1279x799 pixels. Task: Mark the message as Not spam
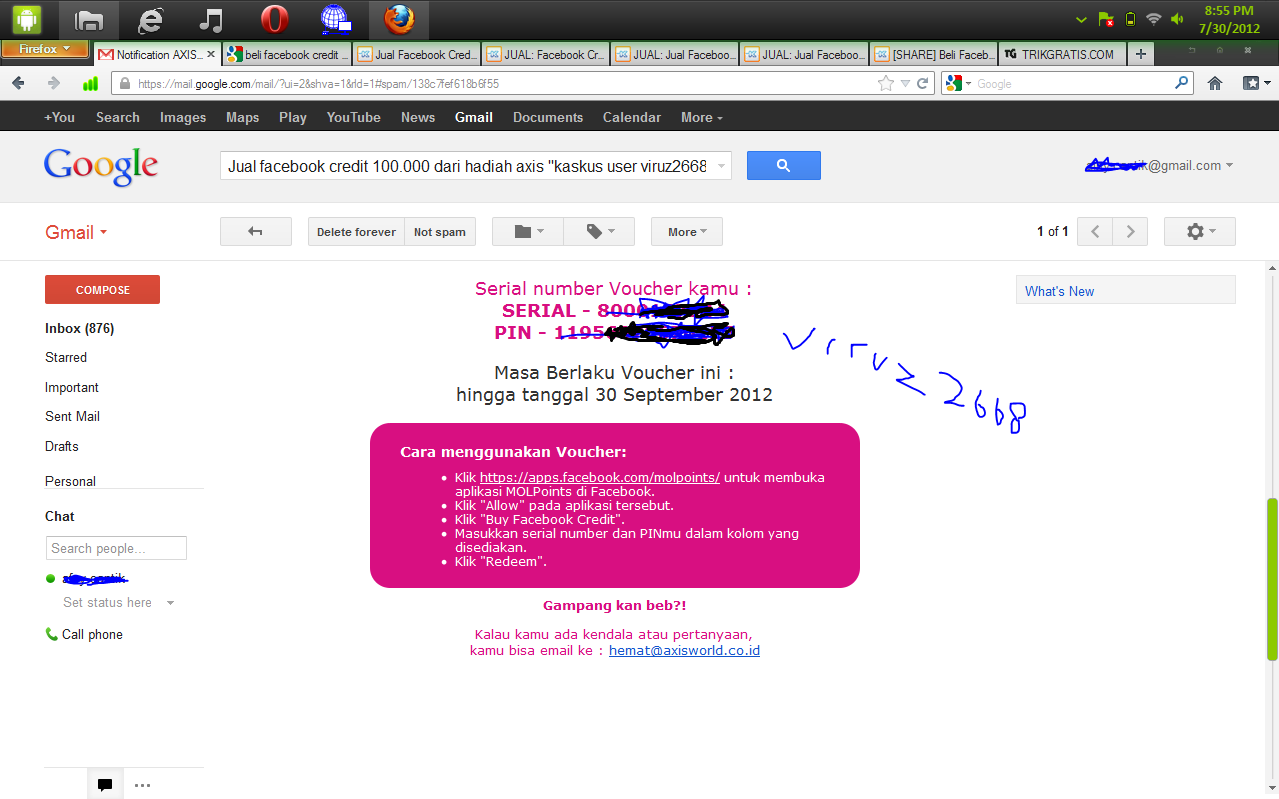pos(440,232)
